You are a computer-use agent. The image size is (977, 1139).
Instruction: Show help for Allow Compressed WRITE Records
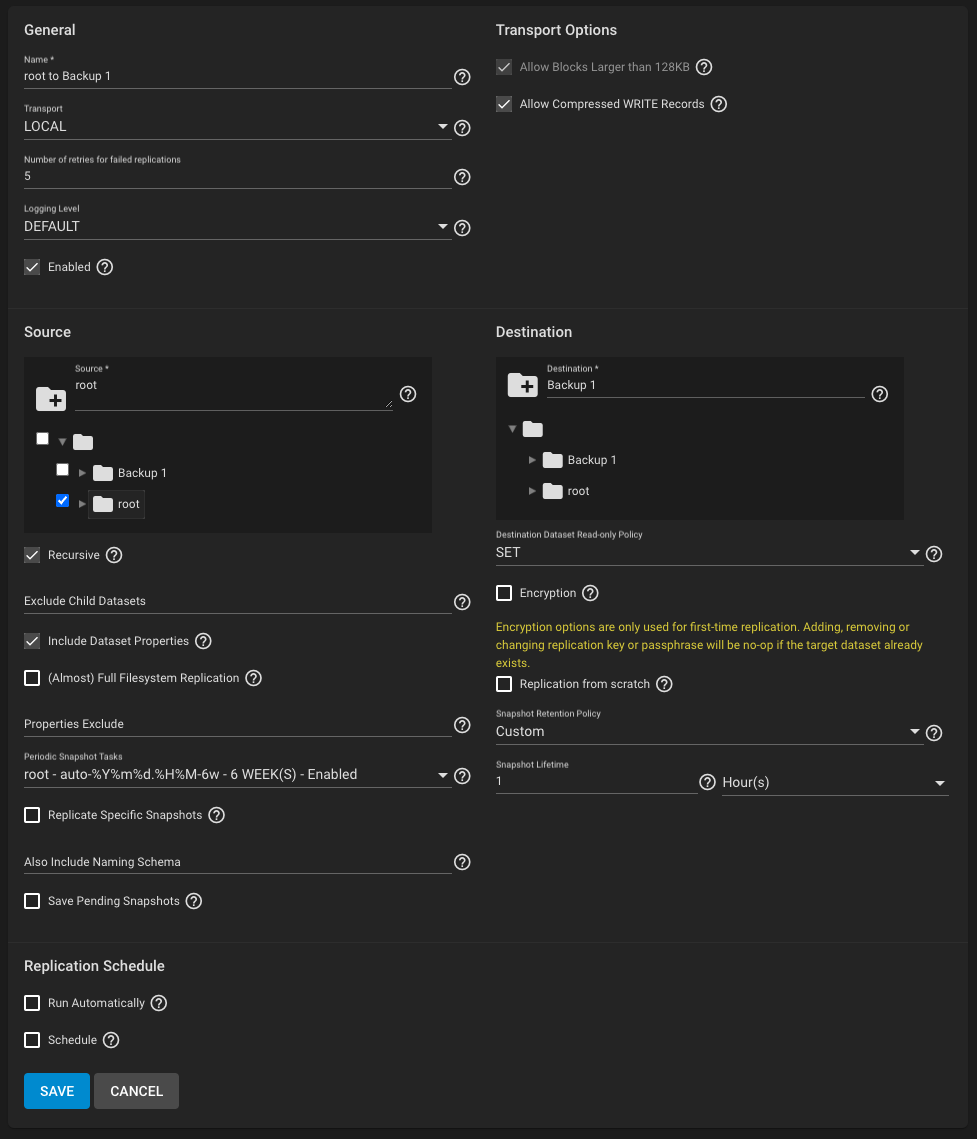(718, 104)
